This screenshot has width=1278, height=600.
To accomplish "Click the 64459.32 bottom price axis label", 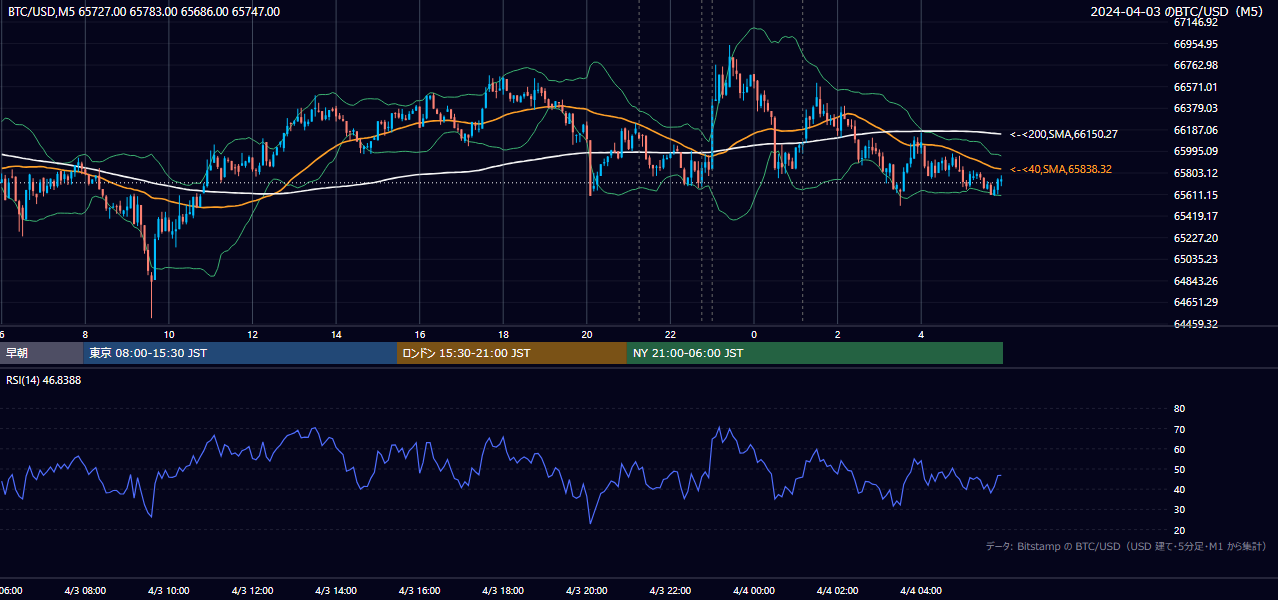I will coord(1195,324).
